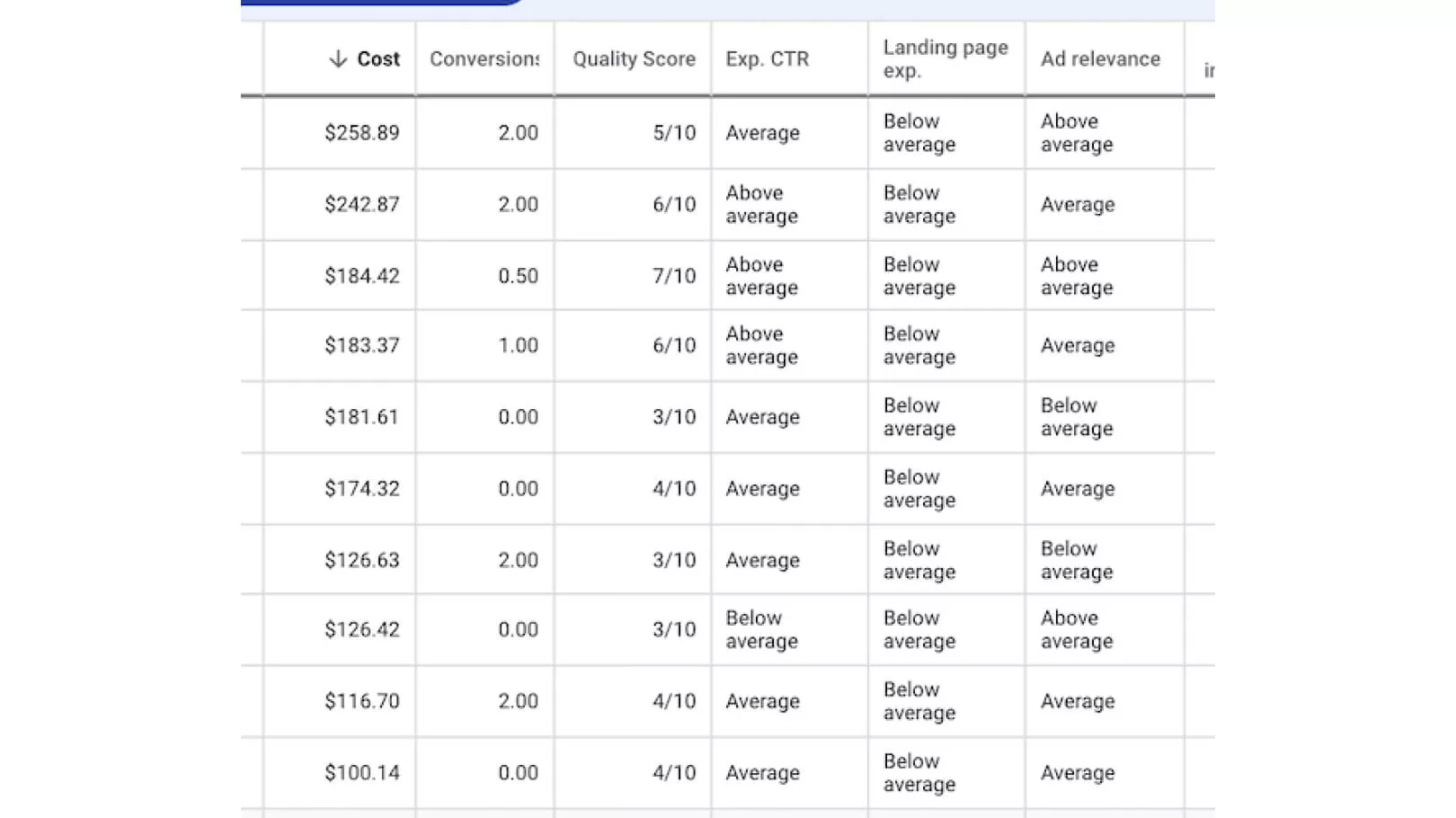
Task: Click the $100.14 cost value
Action: [361, 773]
